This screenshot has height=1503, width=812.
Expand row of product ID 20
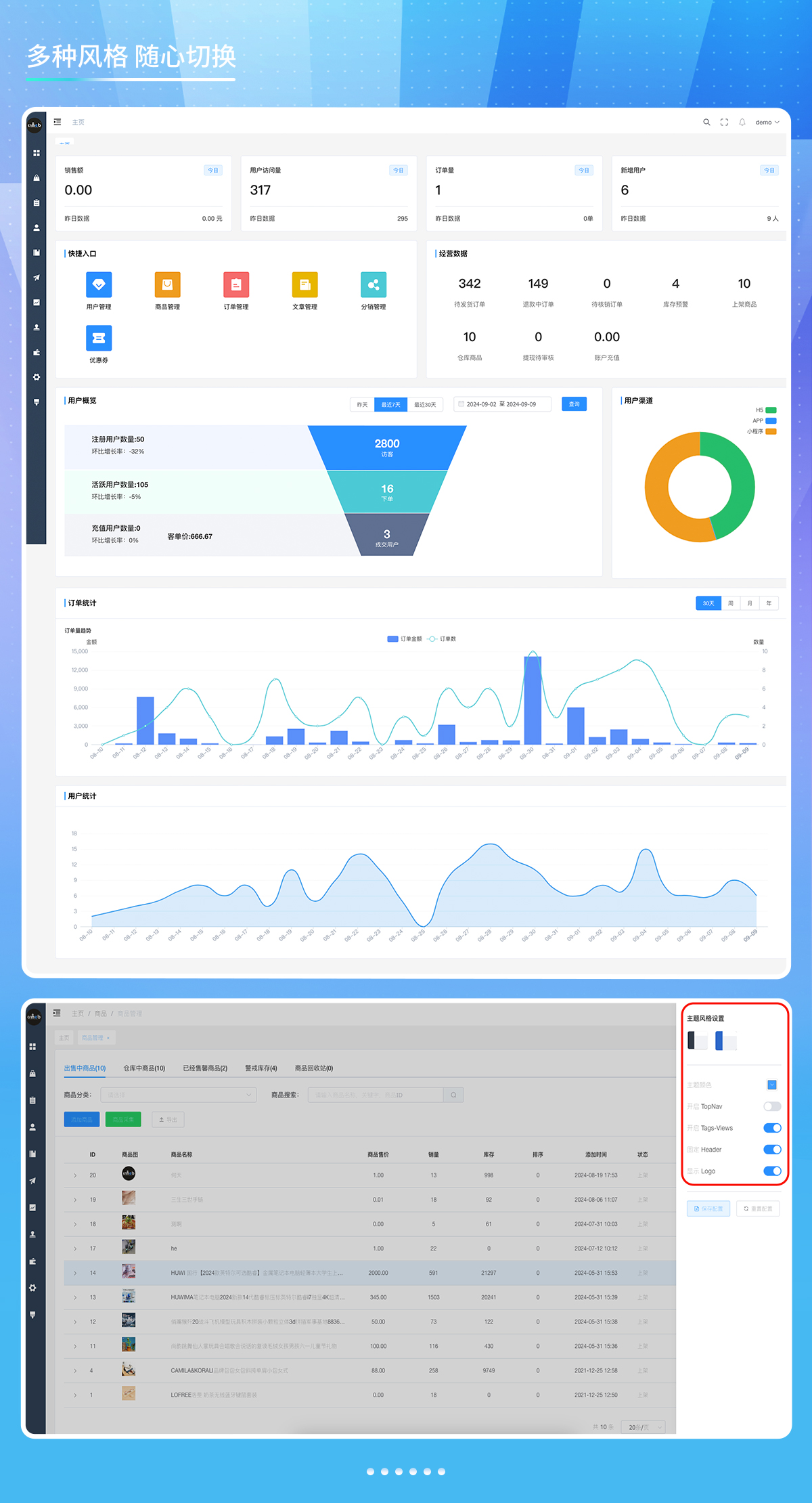[x=75, y=1175]
